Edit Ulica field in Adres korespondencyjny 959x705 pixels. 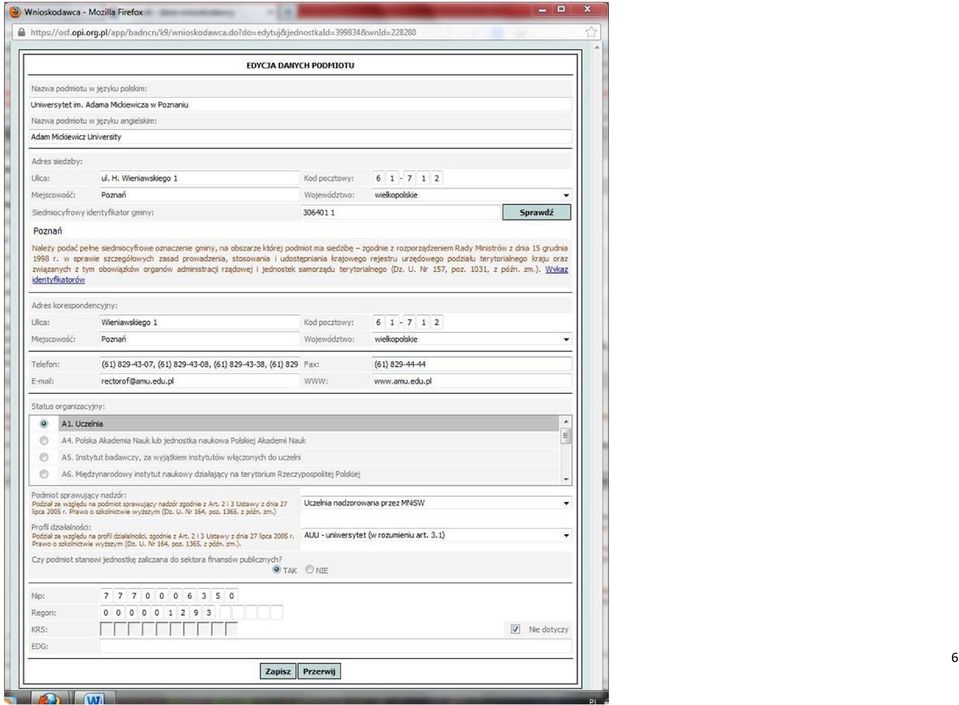[x=199, y=322]
